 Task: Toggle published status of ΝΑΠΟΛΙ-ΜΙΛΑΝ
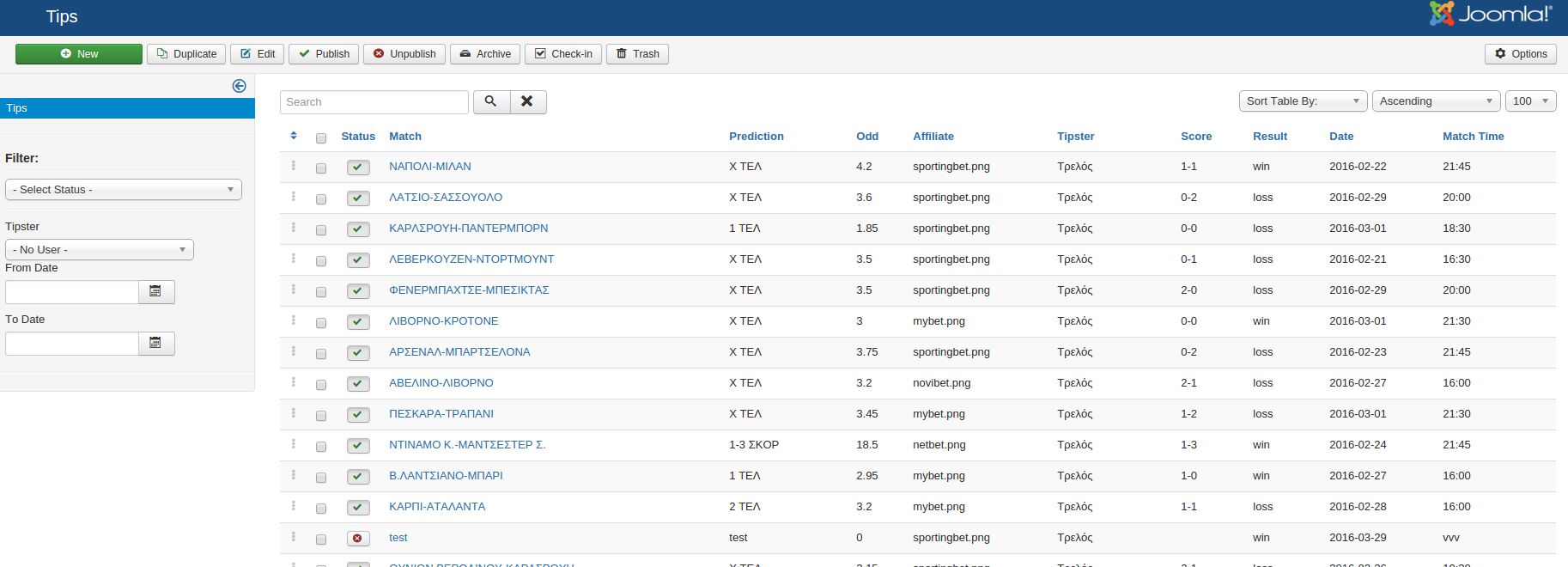358,168
